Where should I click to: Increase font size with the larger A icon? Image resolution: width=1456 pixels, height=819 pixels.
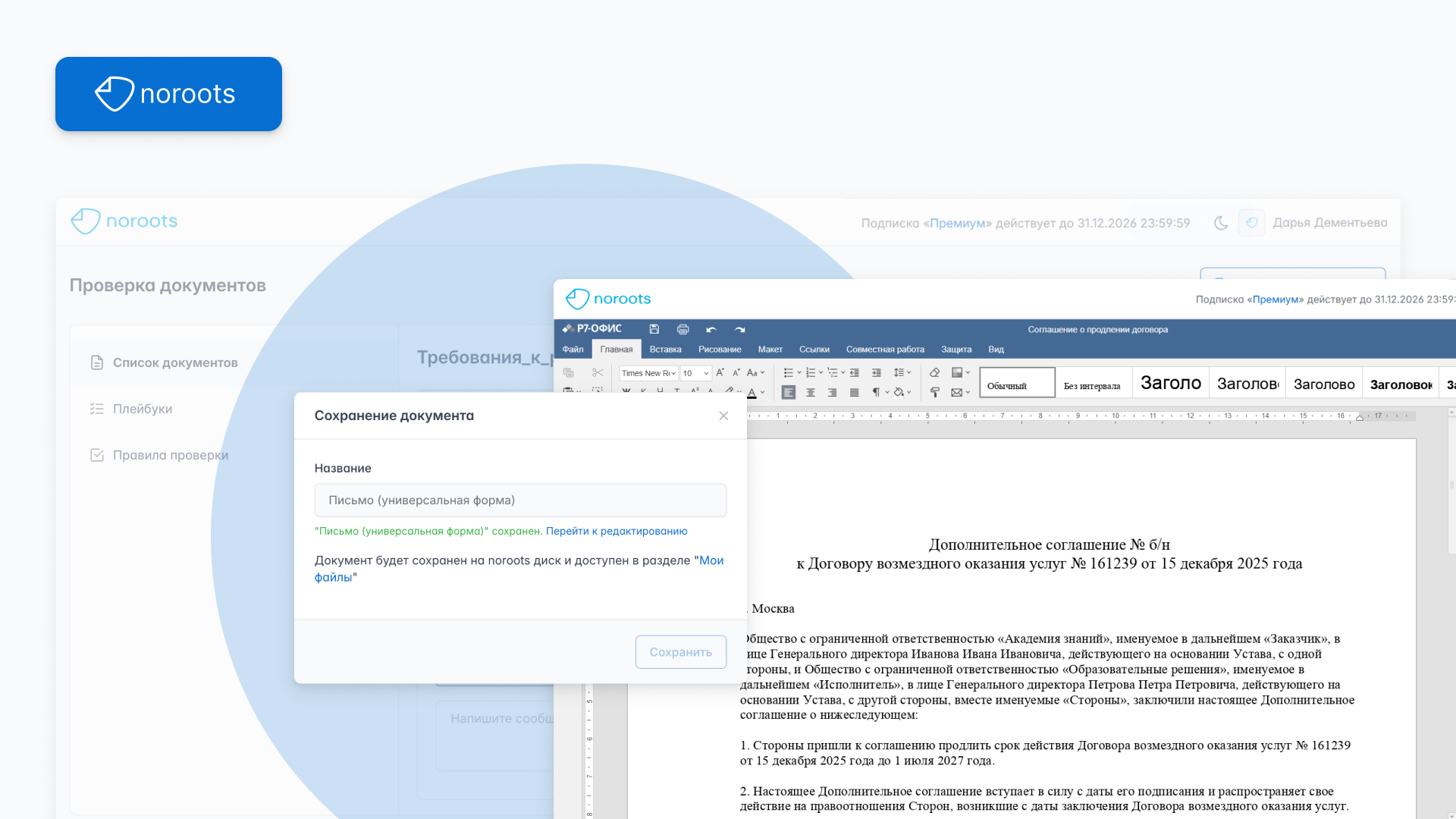pos(720,372)
